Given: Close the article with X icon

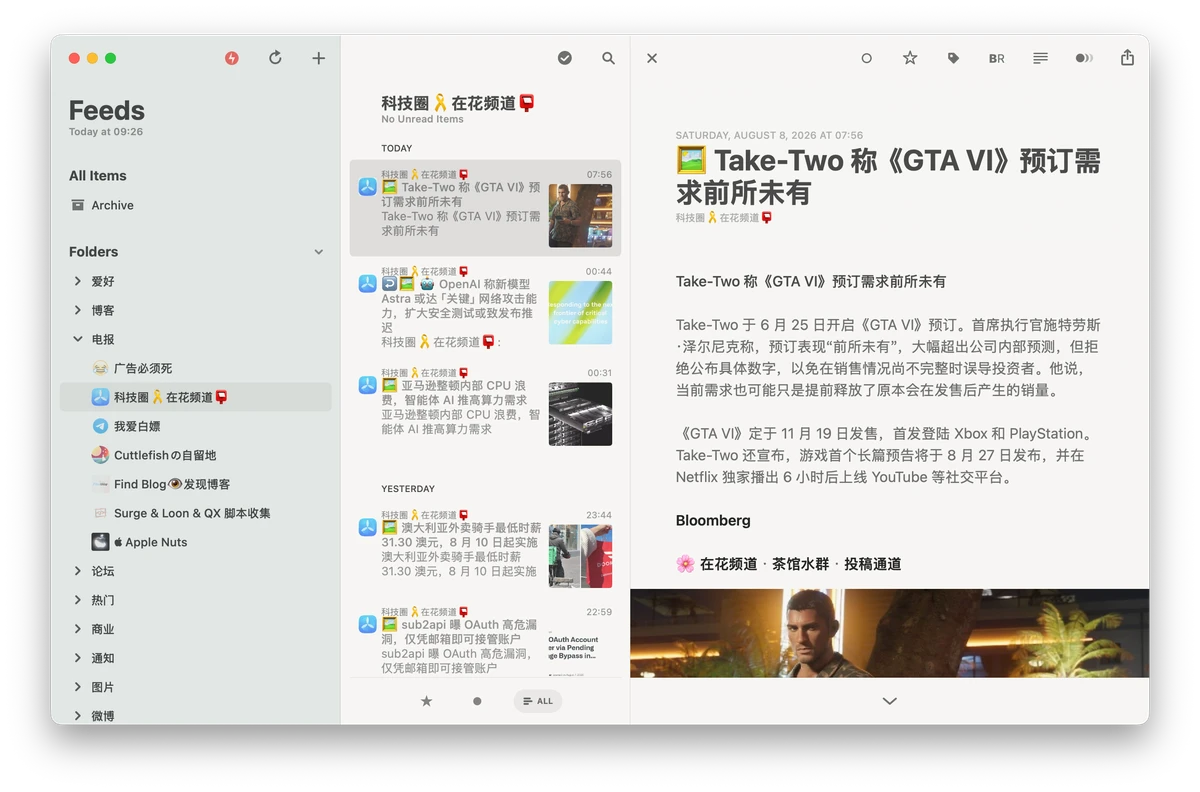Looking at the screenshot, I should click(x=652, y=58).
